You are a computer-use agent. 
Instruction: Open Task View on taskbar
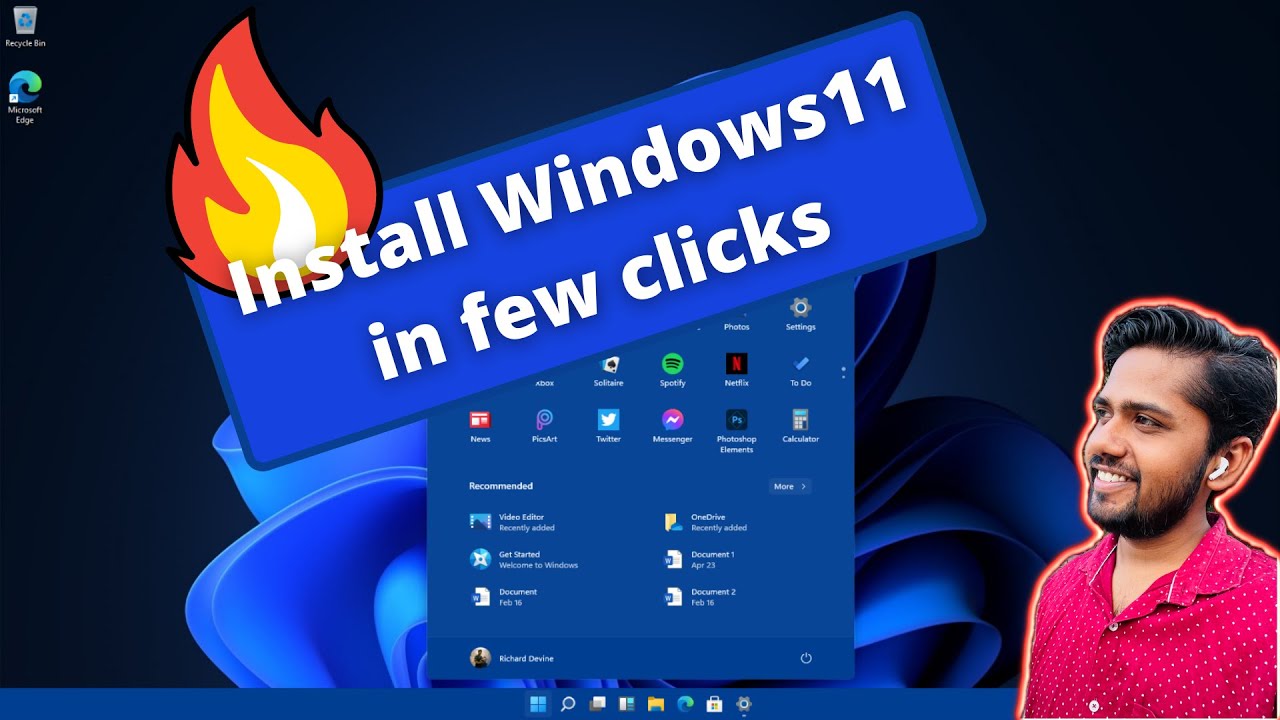click(x=597, y=704)
